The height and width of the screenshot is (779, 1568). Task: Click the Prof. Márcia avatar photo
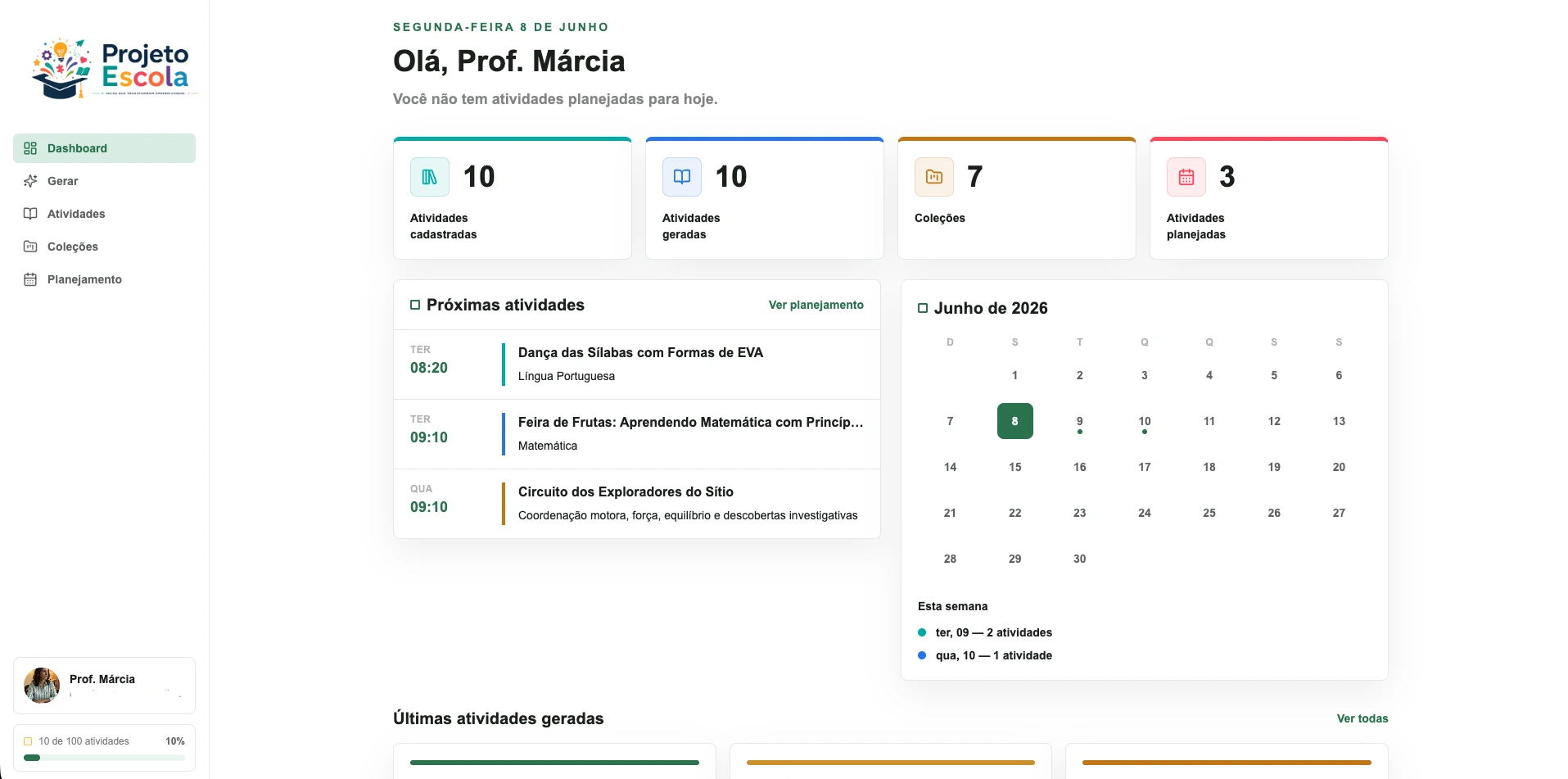(42, 686)
